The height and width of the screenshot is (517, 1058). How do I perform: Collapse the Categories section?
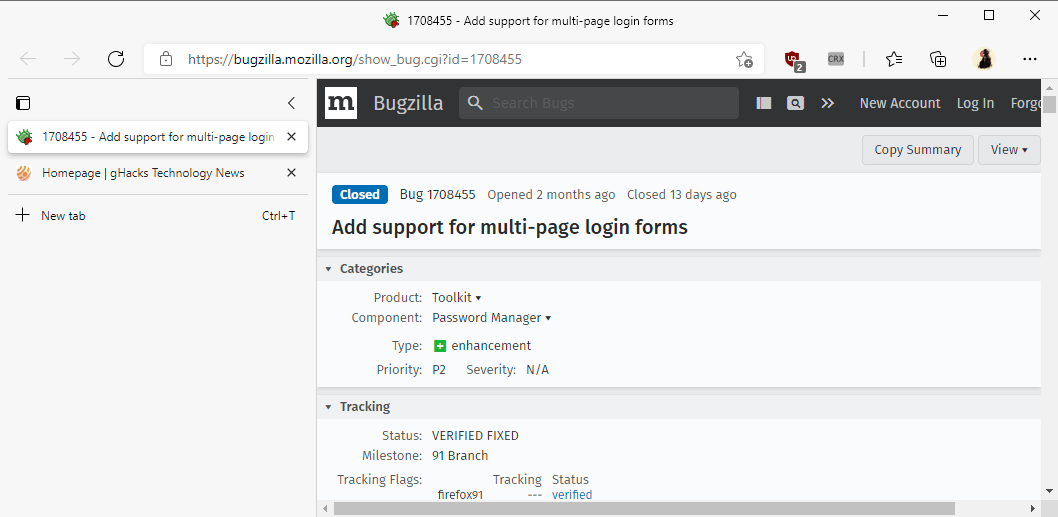pos(329,269)
